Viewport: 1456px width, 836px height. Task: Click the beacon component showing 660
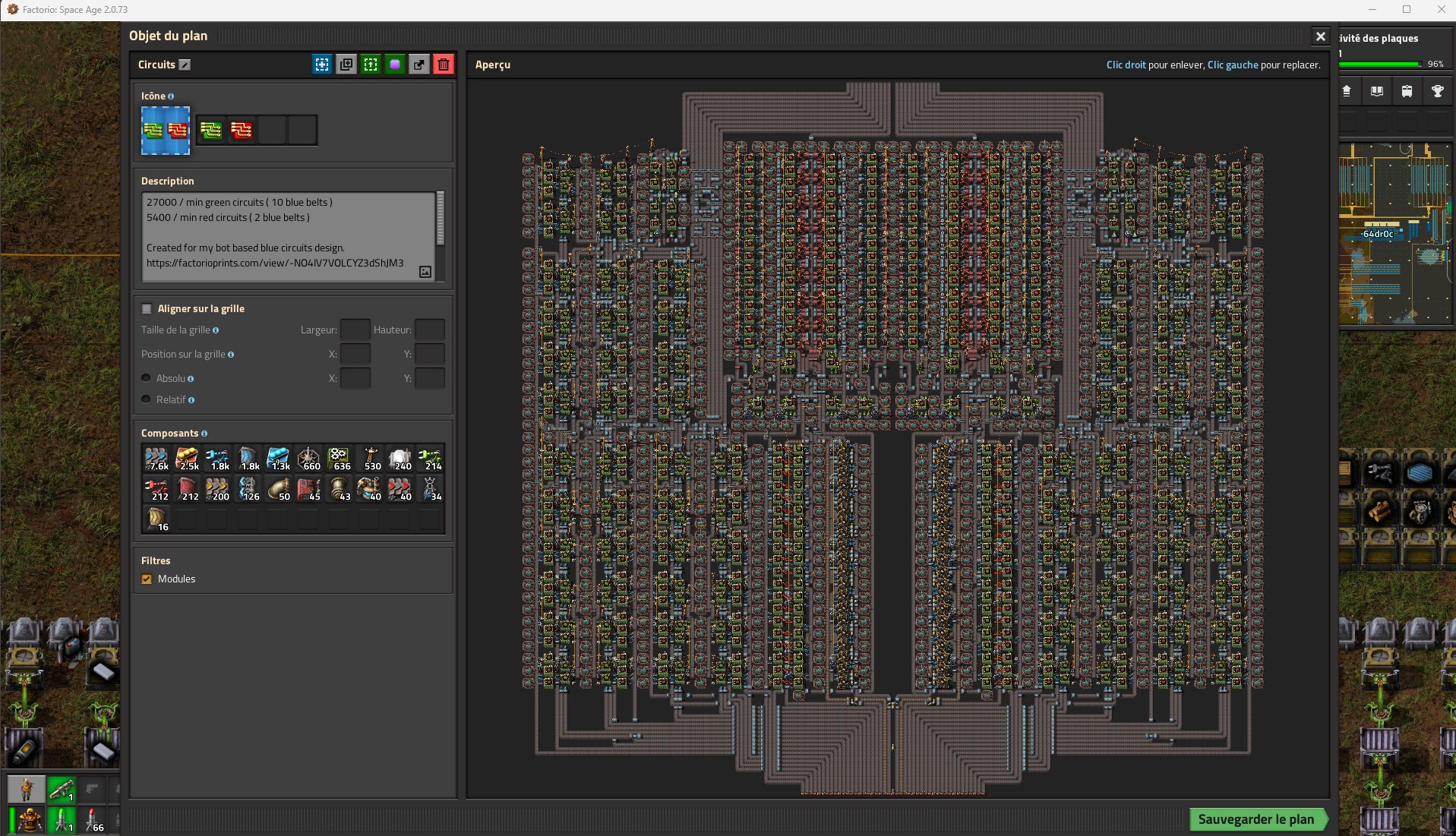coord(308,459)
